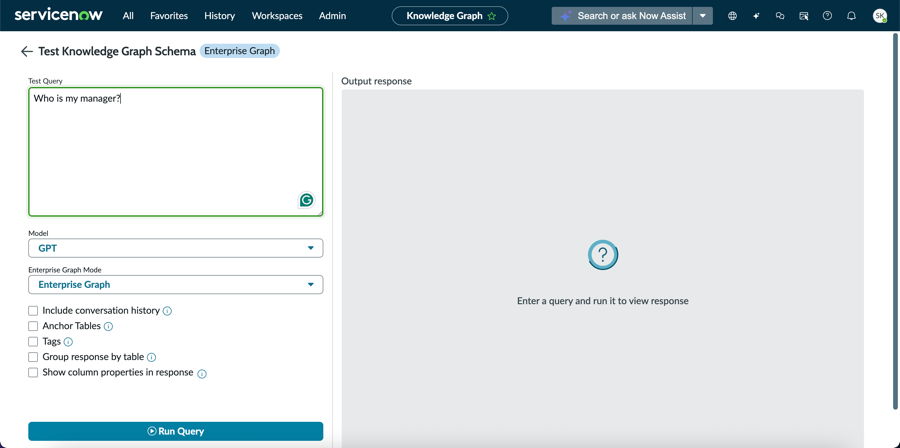Open the SK user avatar menu
Screen dimensions: 900x448
(879, 16)
